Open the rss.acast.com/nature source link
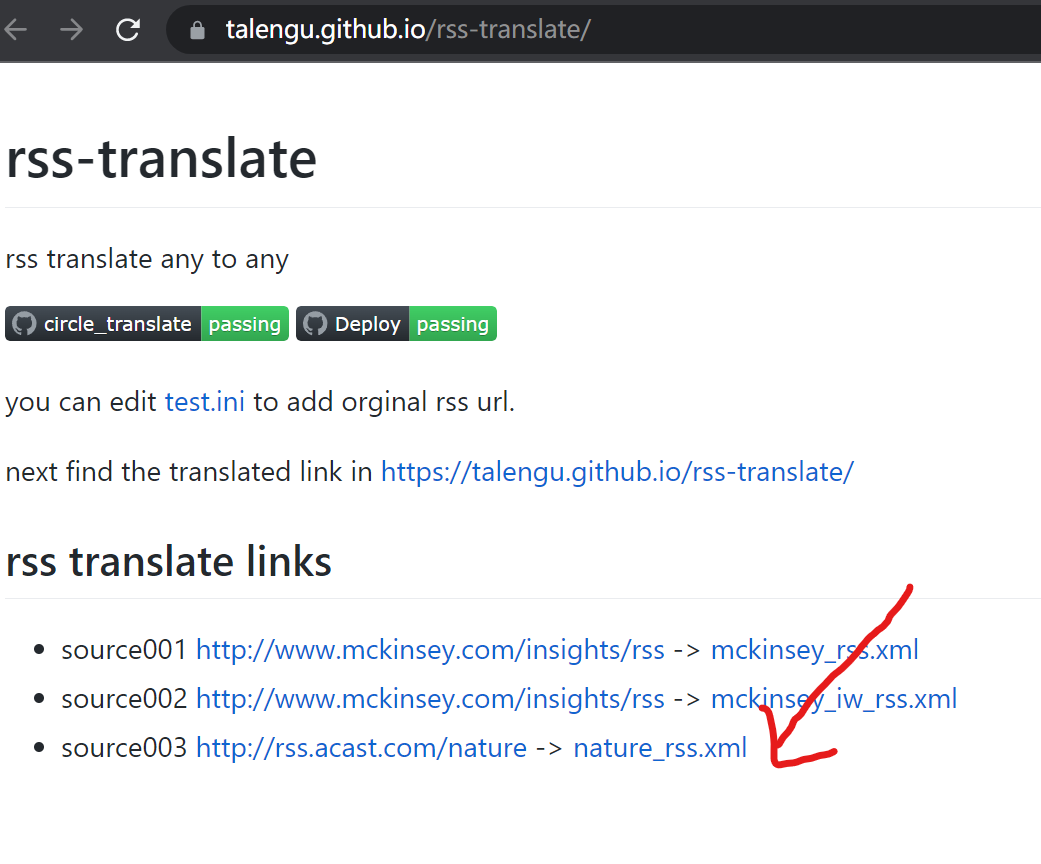1041x864 pixels. 361,748
